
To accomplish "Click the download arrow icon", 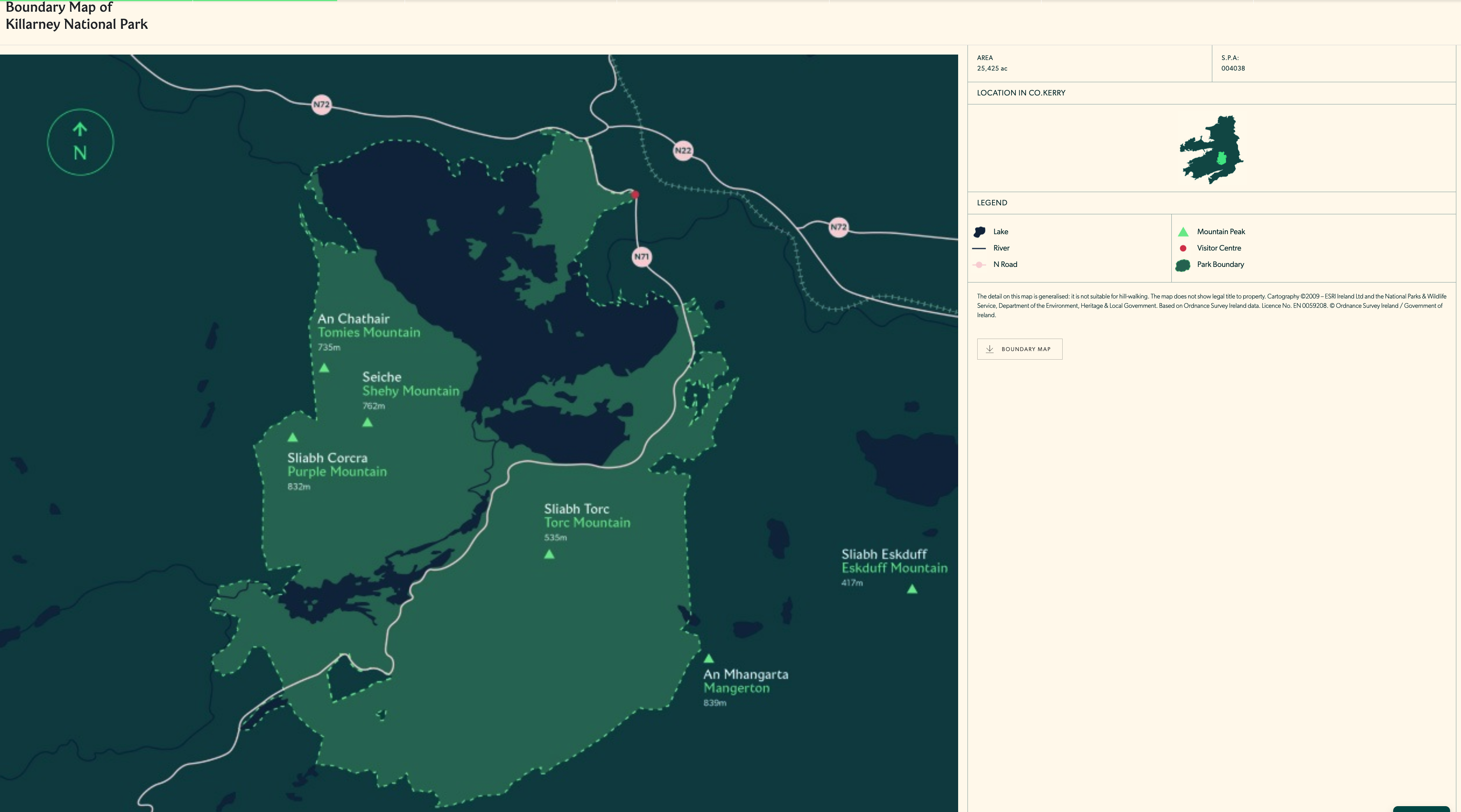I will pos(990,349).
